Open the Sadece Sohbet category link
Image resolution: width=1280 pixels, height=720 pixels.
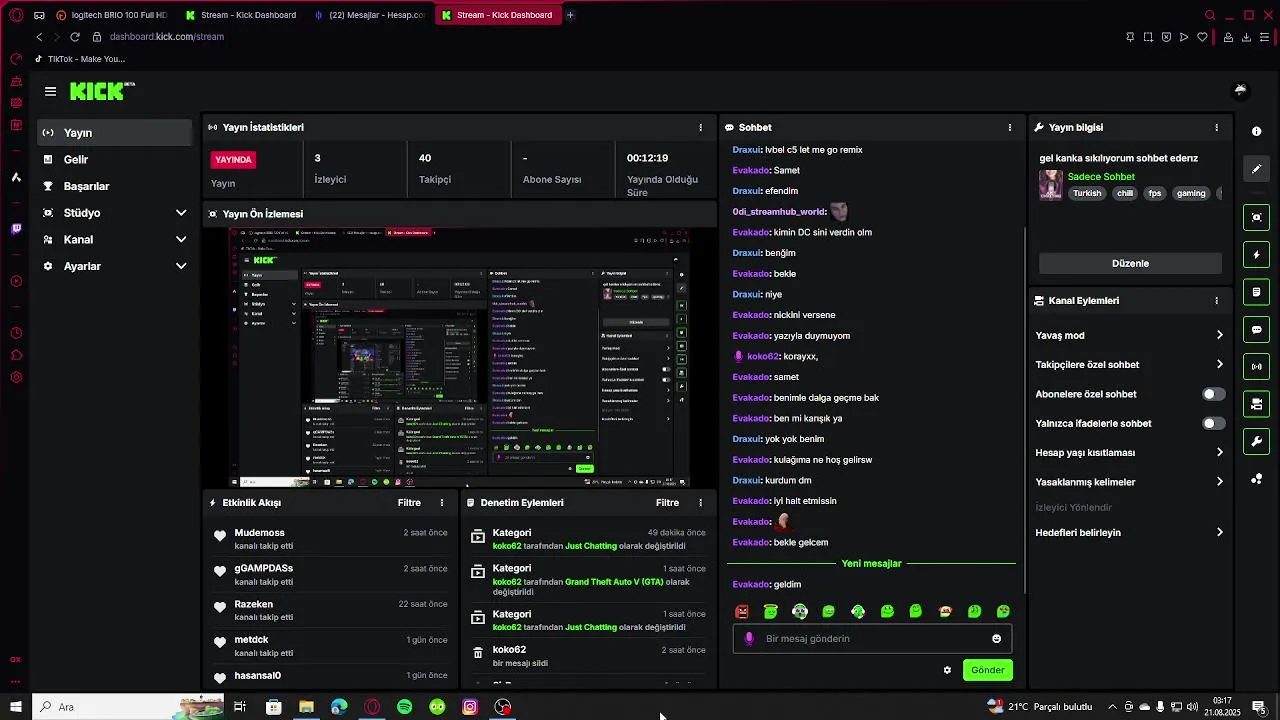click(1101, 177)
